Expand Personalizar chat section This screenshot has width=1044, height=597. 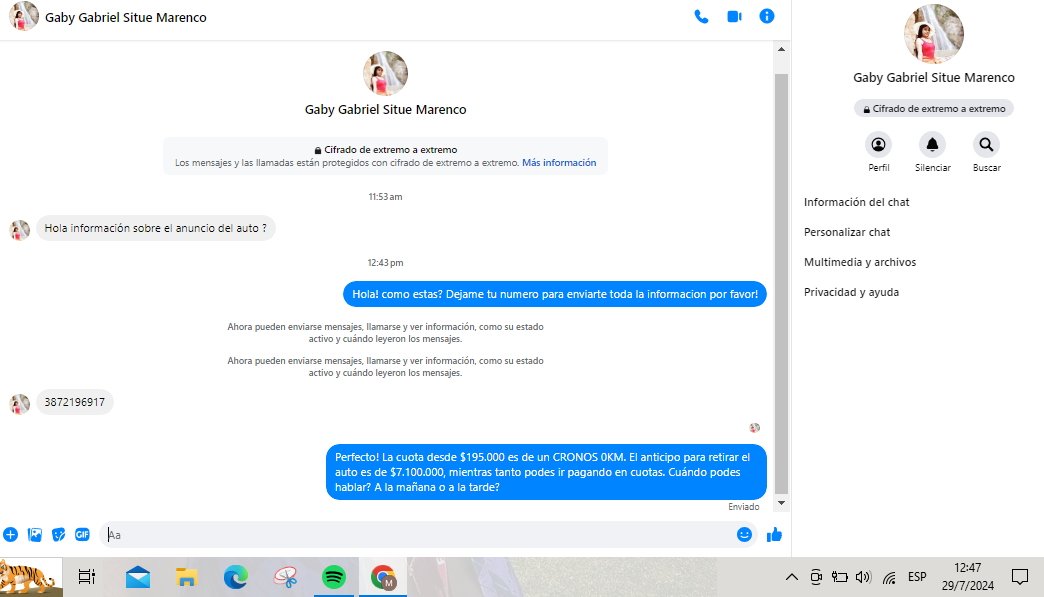tap(847, 232)
